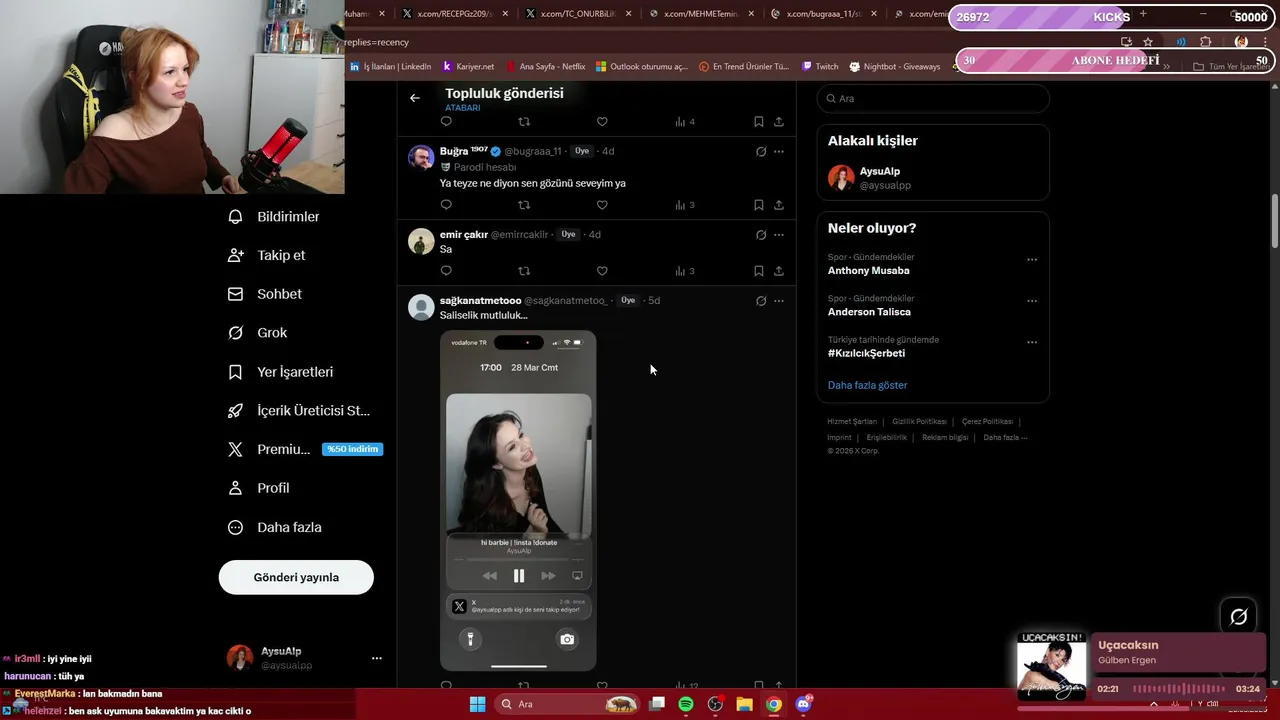Open Grok icon on emir çakır's reply
Screen dimensions: 1280x720
761,235
